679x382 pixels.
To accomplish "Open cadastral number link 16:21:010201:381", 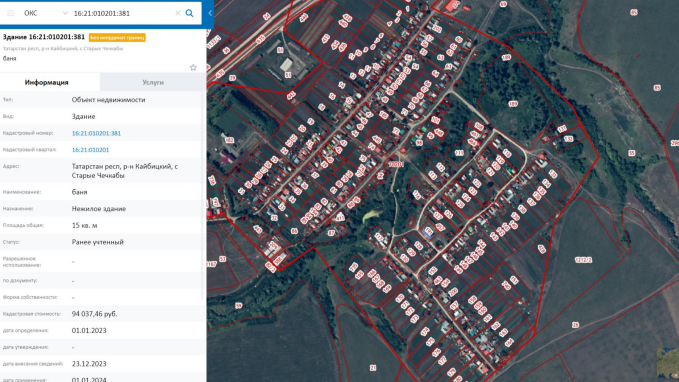I will tap(96, 133).
